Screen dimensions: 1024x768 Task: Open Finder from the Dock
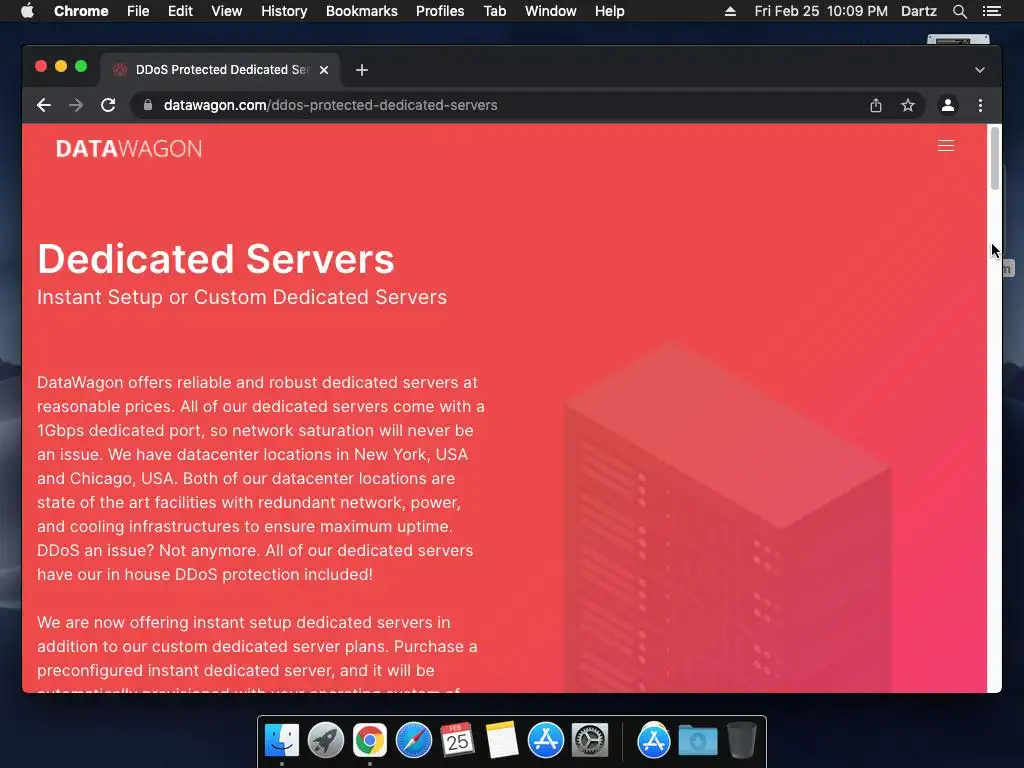[282, 741]
